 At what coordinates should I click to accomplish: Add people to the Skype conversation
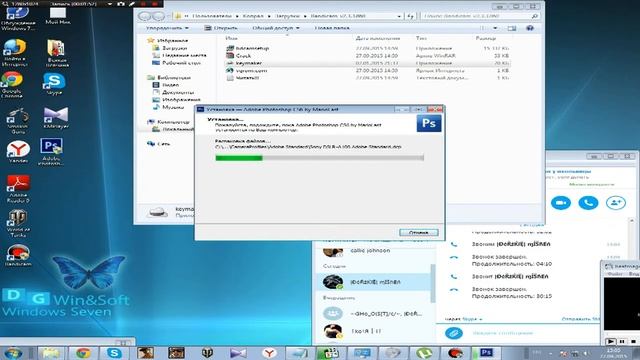616,203
